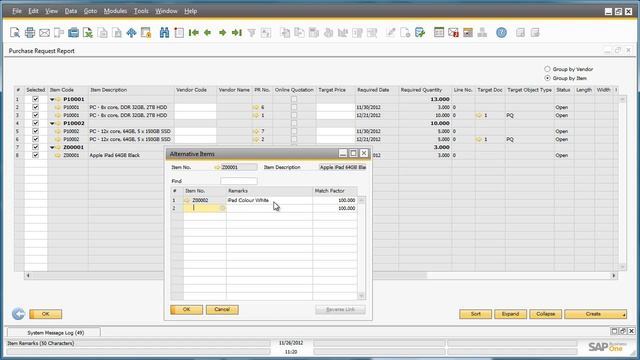640x360 pixels.
Task: Open the Edit menu
Action: point(33,11)
